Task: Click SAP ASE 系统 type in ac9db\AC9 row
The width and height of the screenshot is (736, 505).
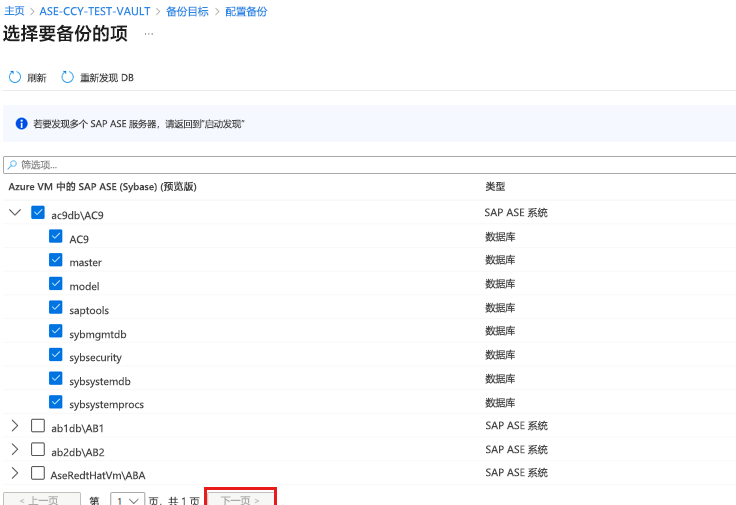Action: pyautogui.click(x=516, y=213)
